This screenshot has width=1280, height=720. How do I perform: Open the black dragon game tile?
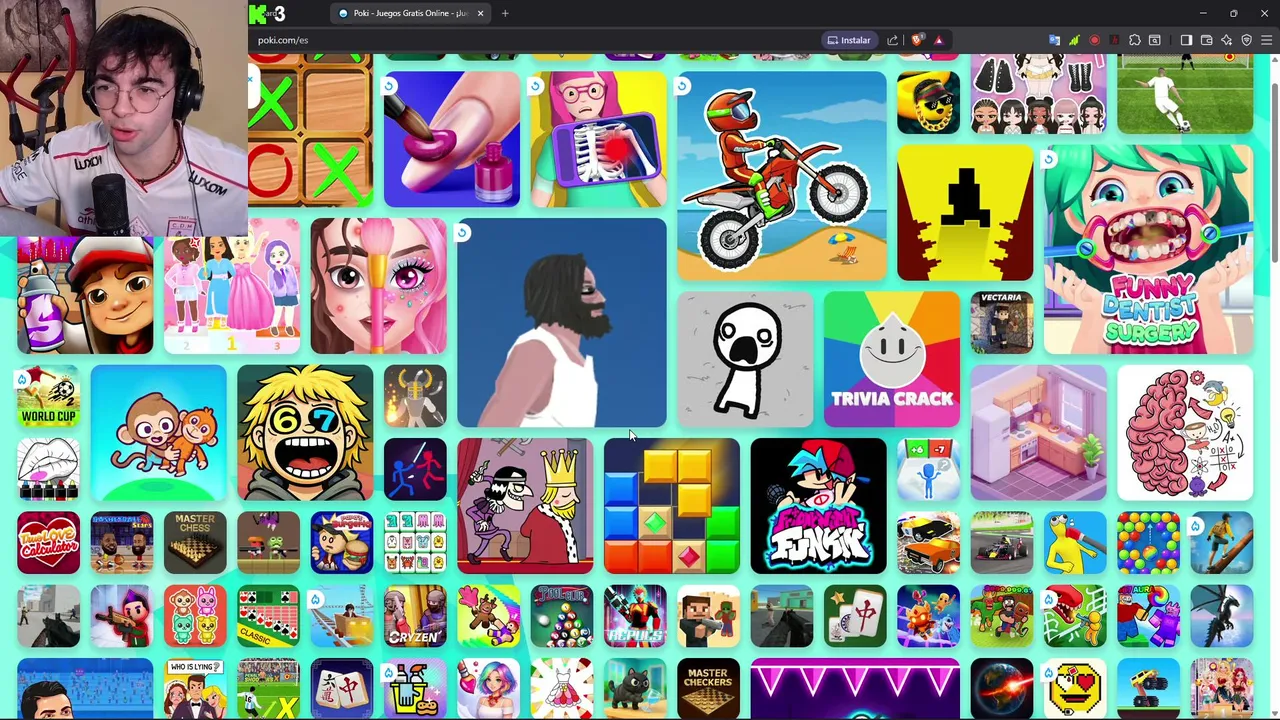1221,616
